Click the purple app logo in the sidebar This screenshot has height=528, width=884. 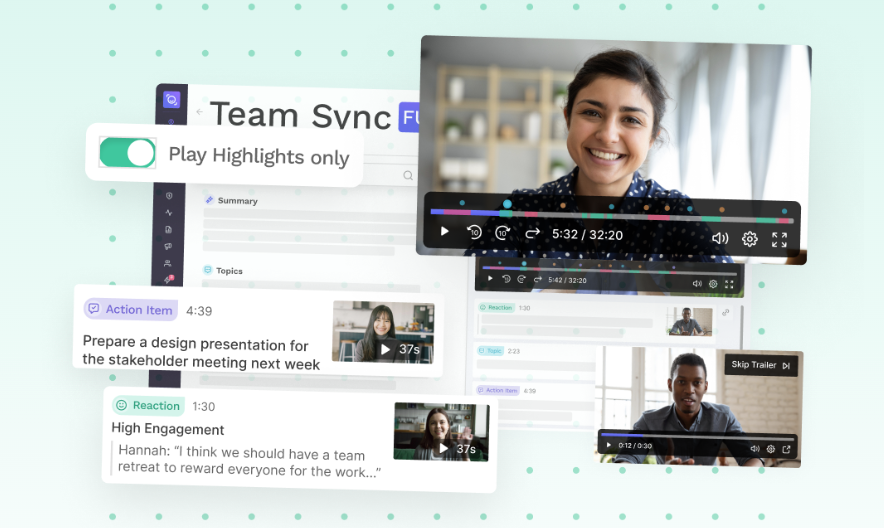[x=171, y=100]
